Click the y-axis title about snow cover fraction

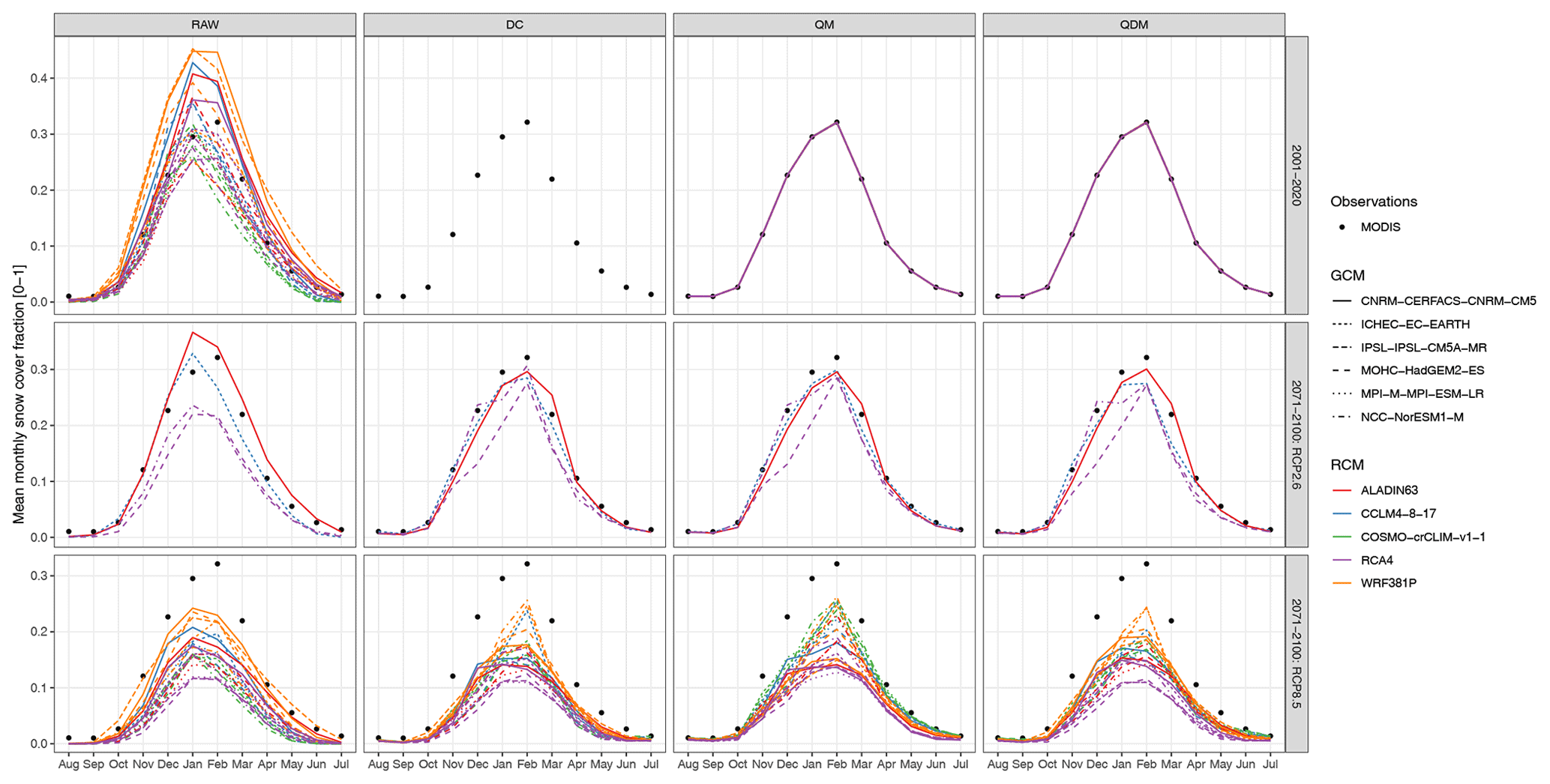(19, 394)
